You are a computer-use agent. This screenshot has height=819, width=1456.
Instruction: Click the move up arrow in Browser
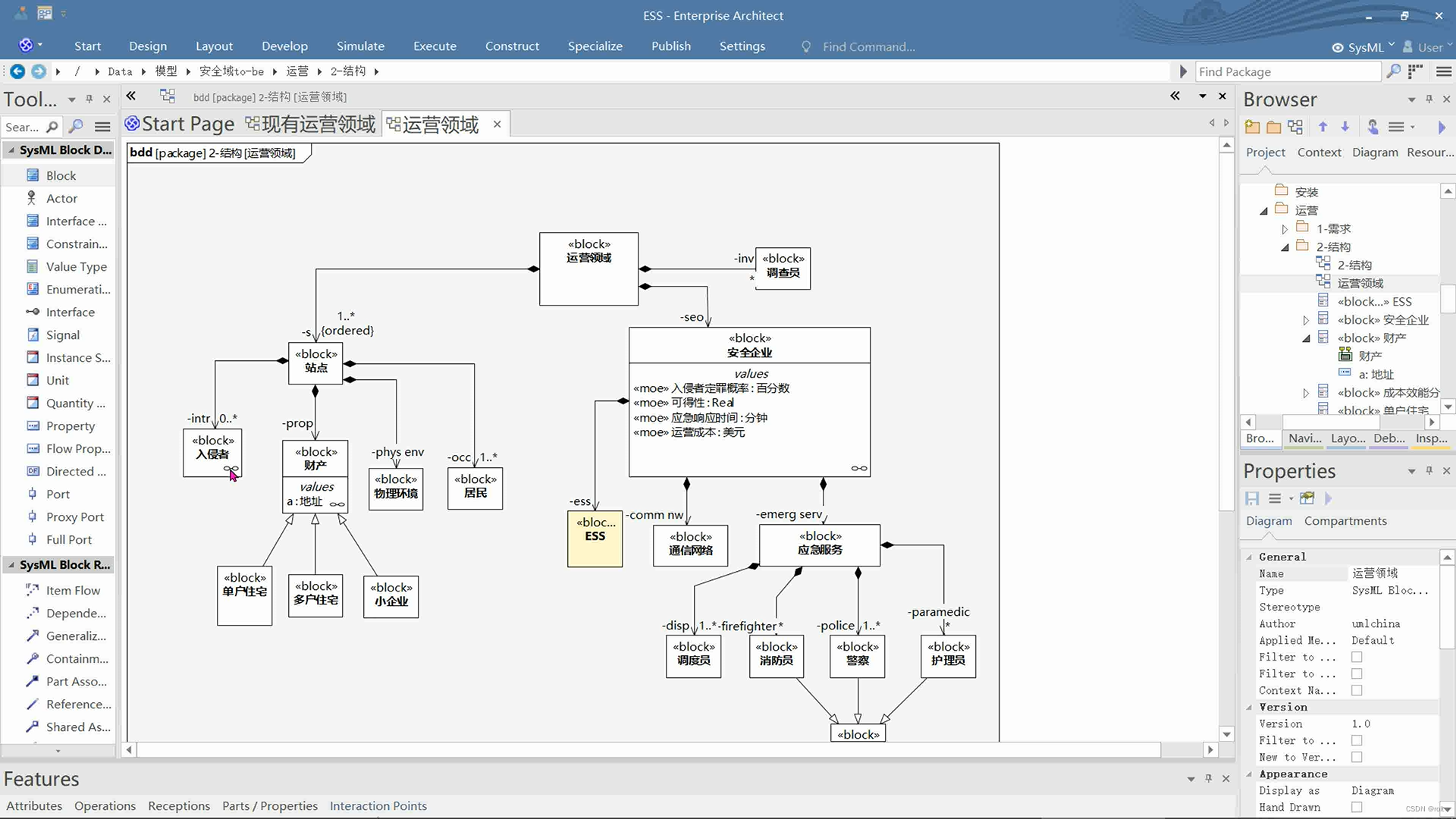(1323, 127)
